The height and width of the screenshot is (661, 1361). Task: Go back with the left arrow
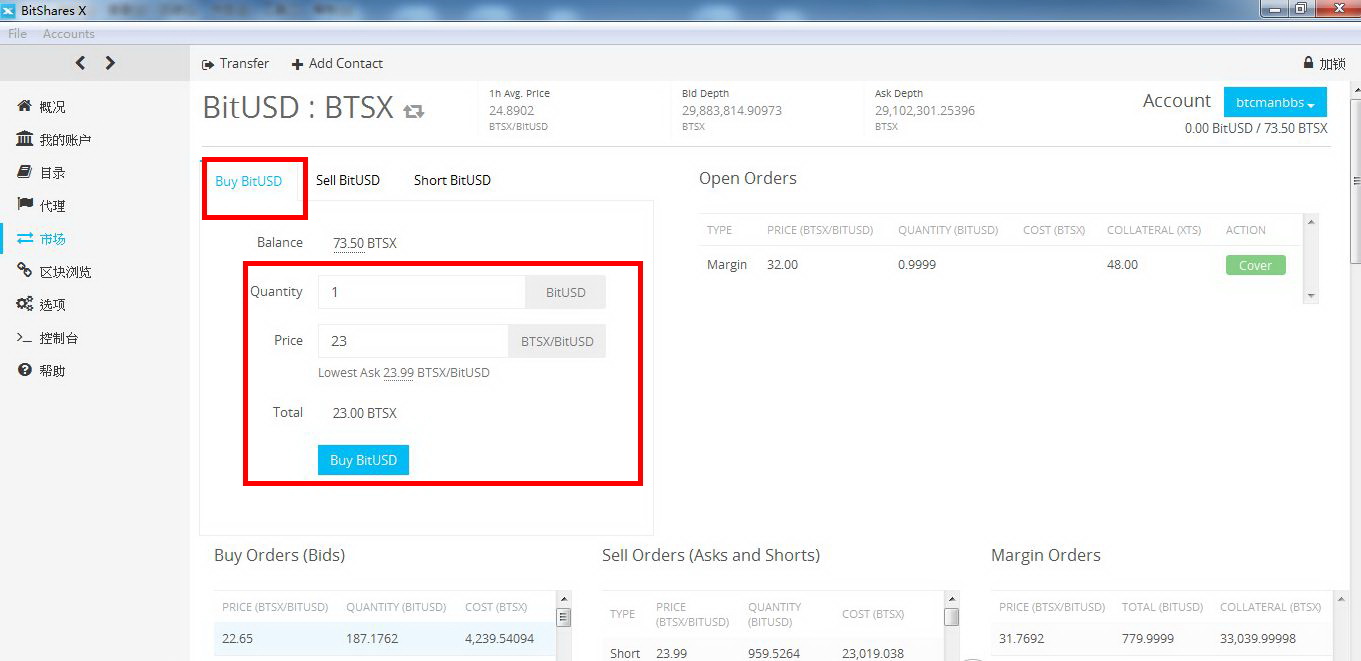pyautogui.click(x=81, y=63)
